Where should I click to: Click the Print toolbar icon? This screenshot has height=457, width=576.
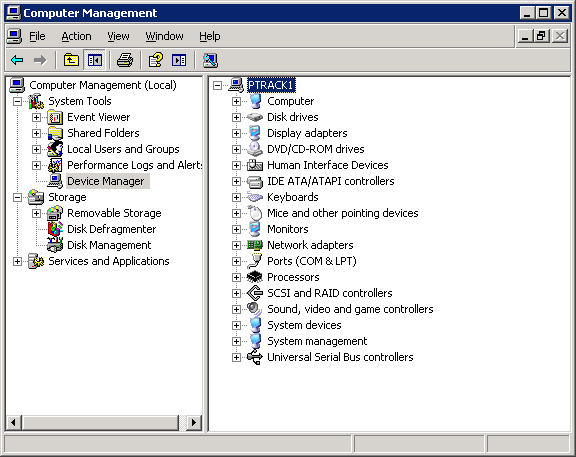coord(125,60)
